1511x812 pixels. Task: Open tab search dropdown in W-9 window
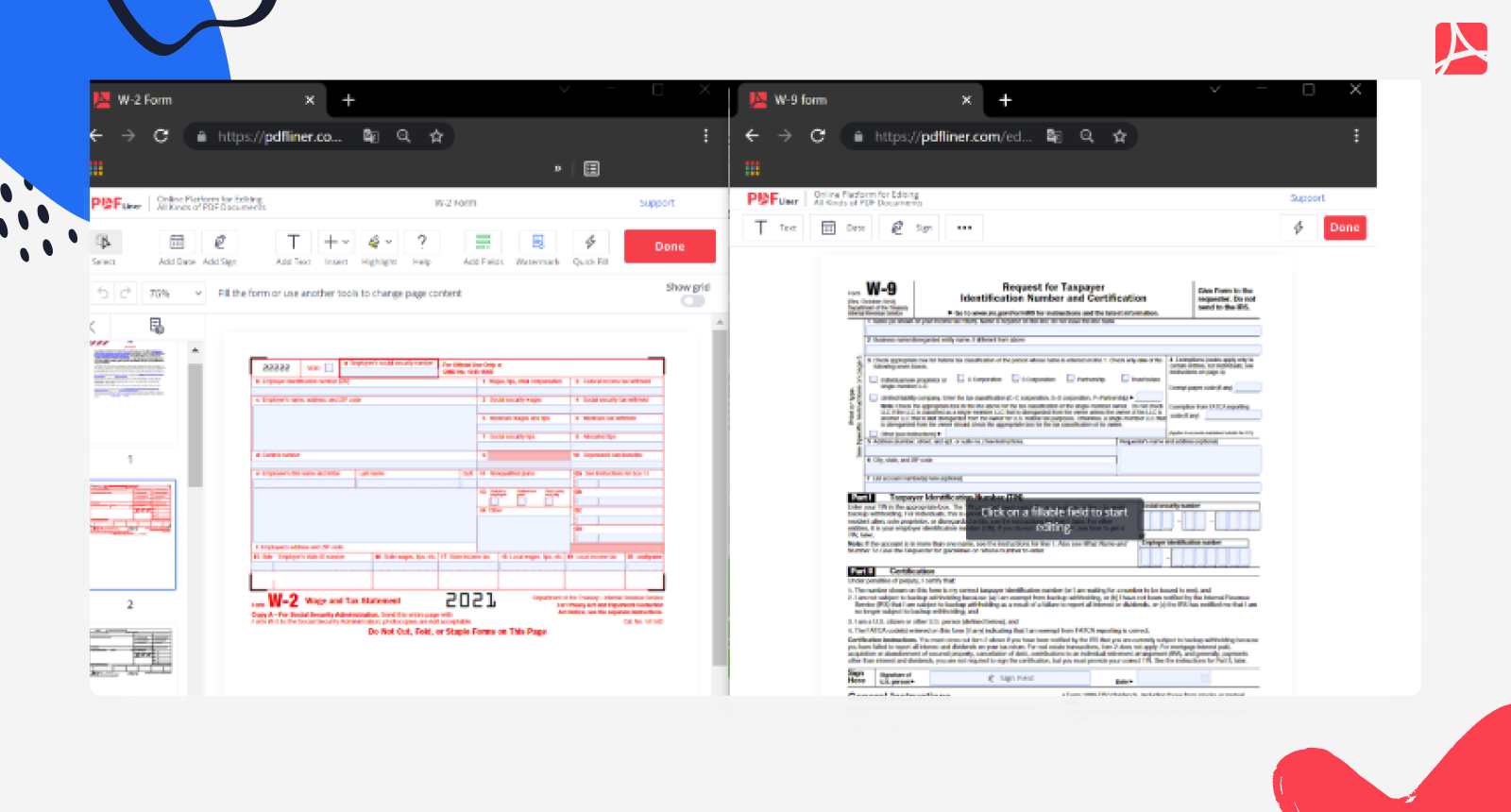[x=1215, y=90]
